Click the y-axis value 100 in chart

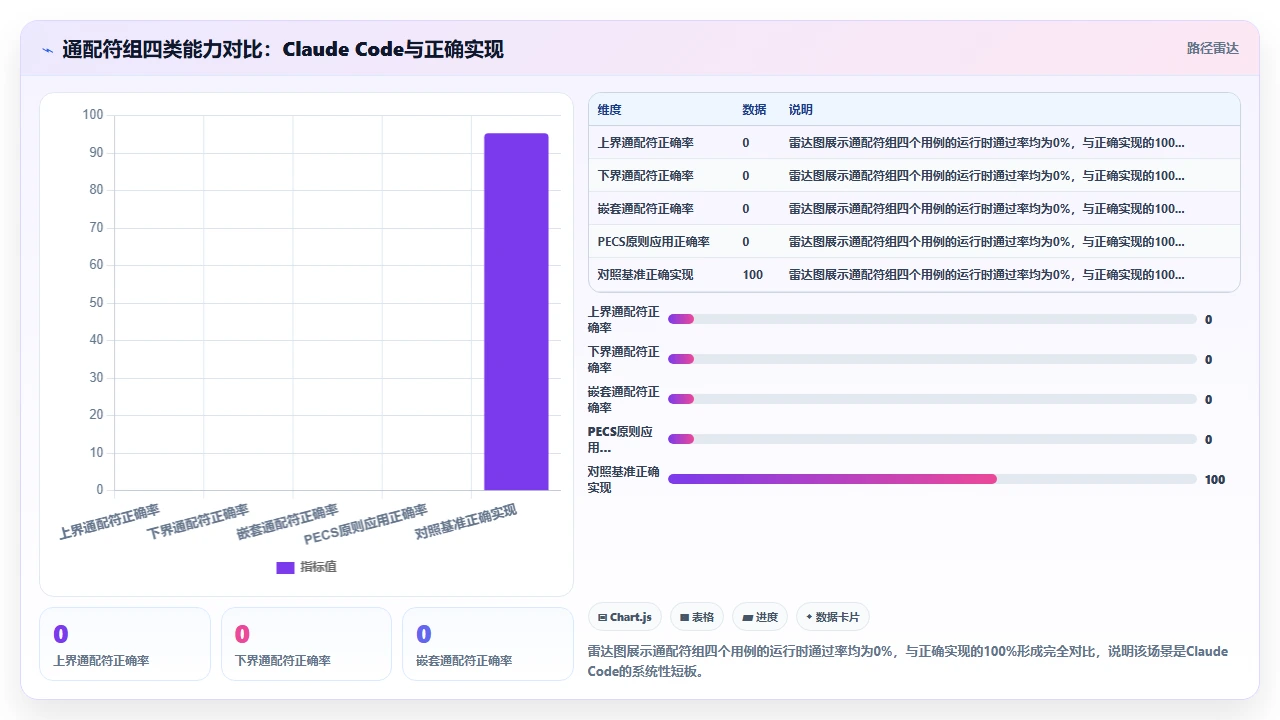pos(93,115)
